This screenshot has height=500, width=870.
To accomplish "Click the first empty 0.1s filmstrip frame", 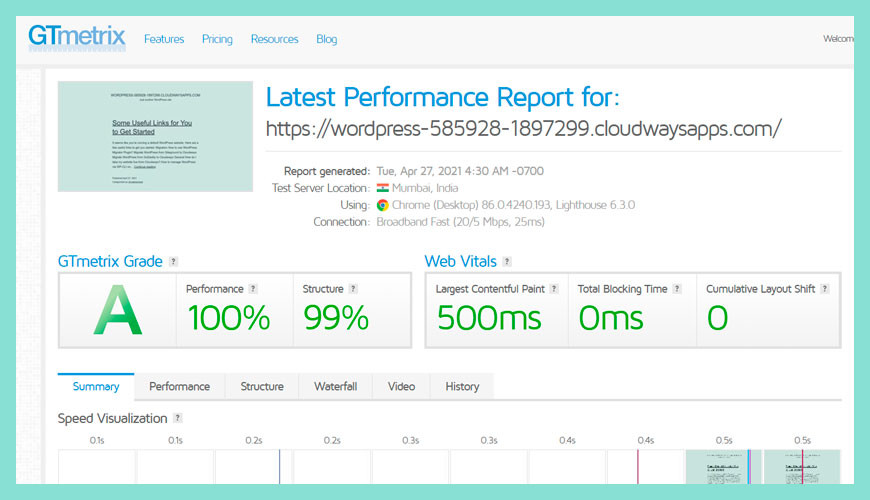I will tap(97, 466).
